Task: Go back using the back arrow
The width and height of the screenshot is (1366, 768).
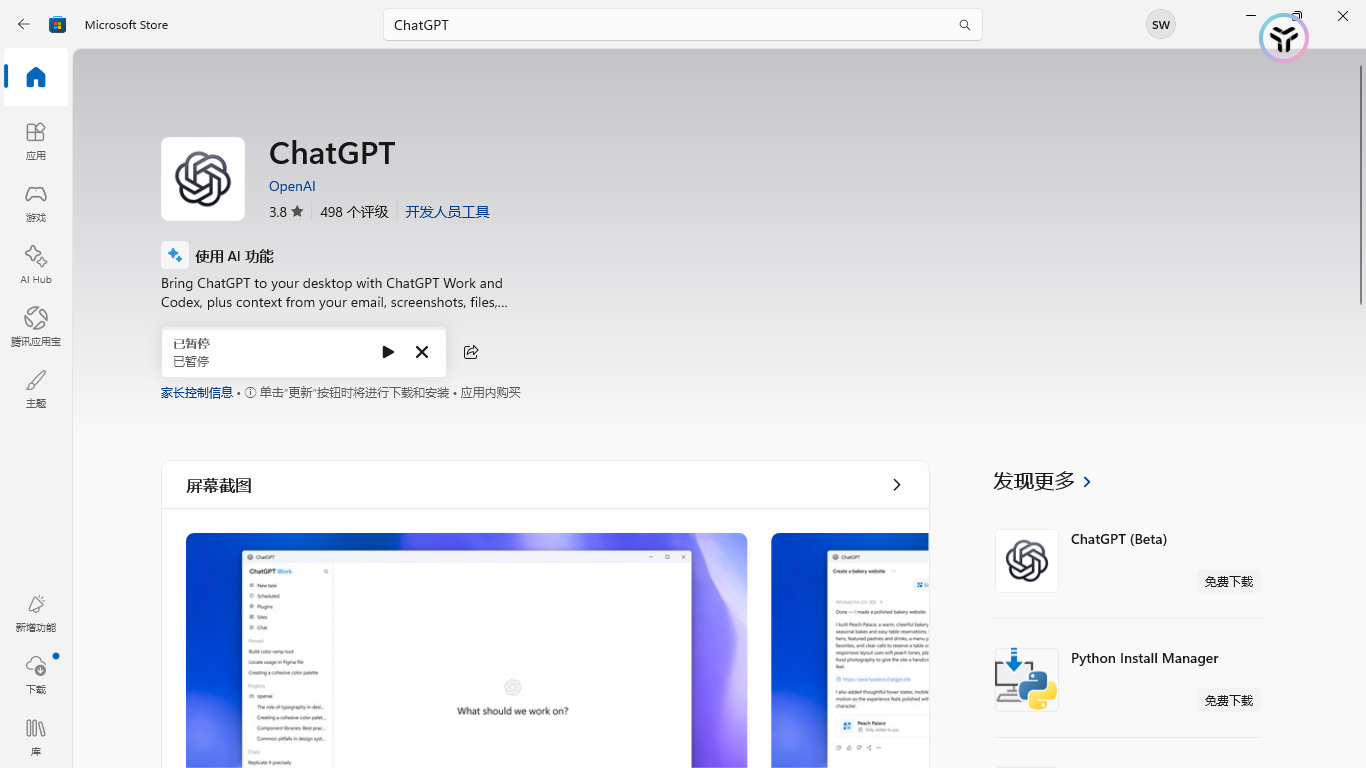Action: (24, 24)
